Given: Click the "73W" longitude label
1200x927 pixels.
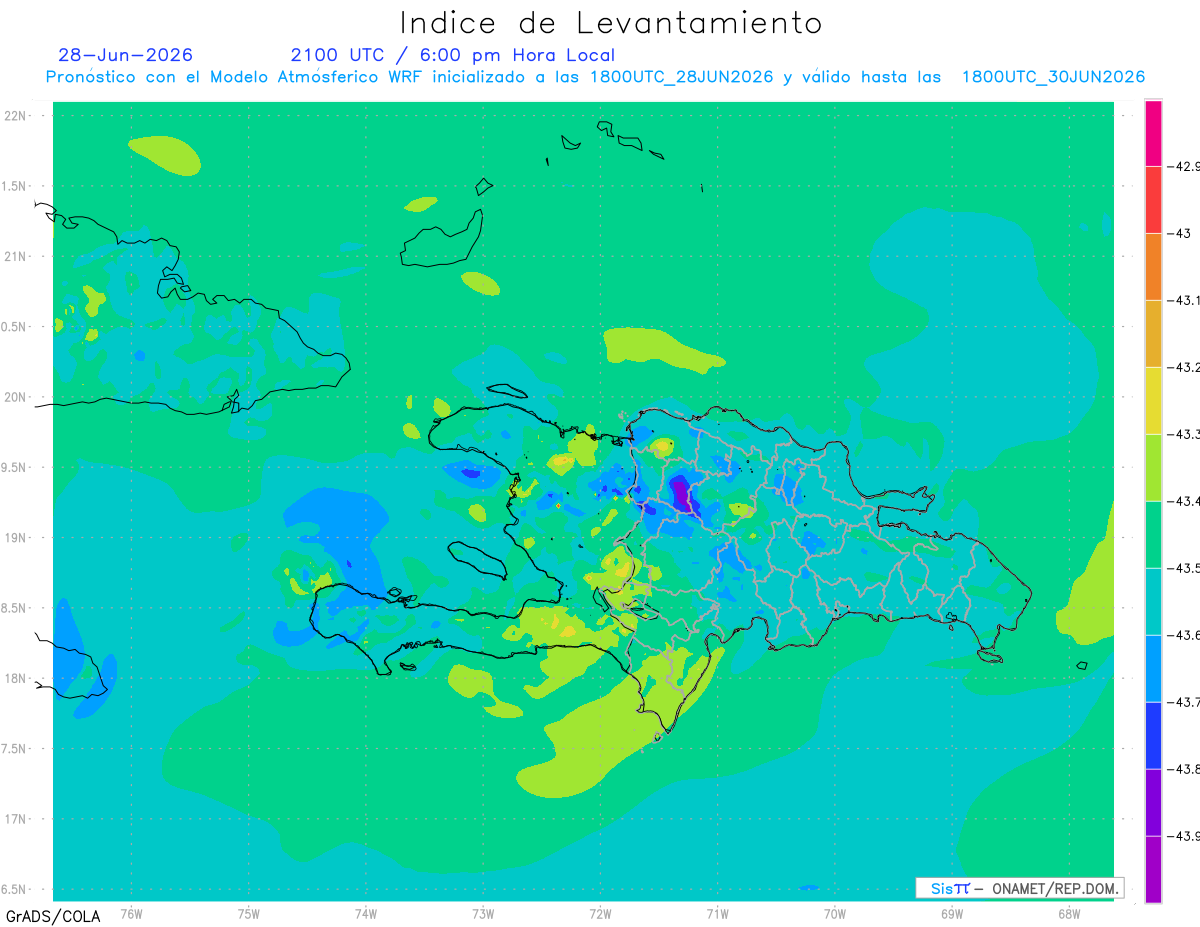Looking at the screenshot, I should [x=483, y=913].
